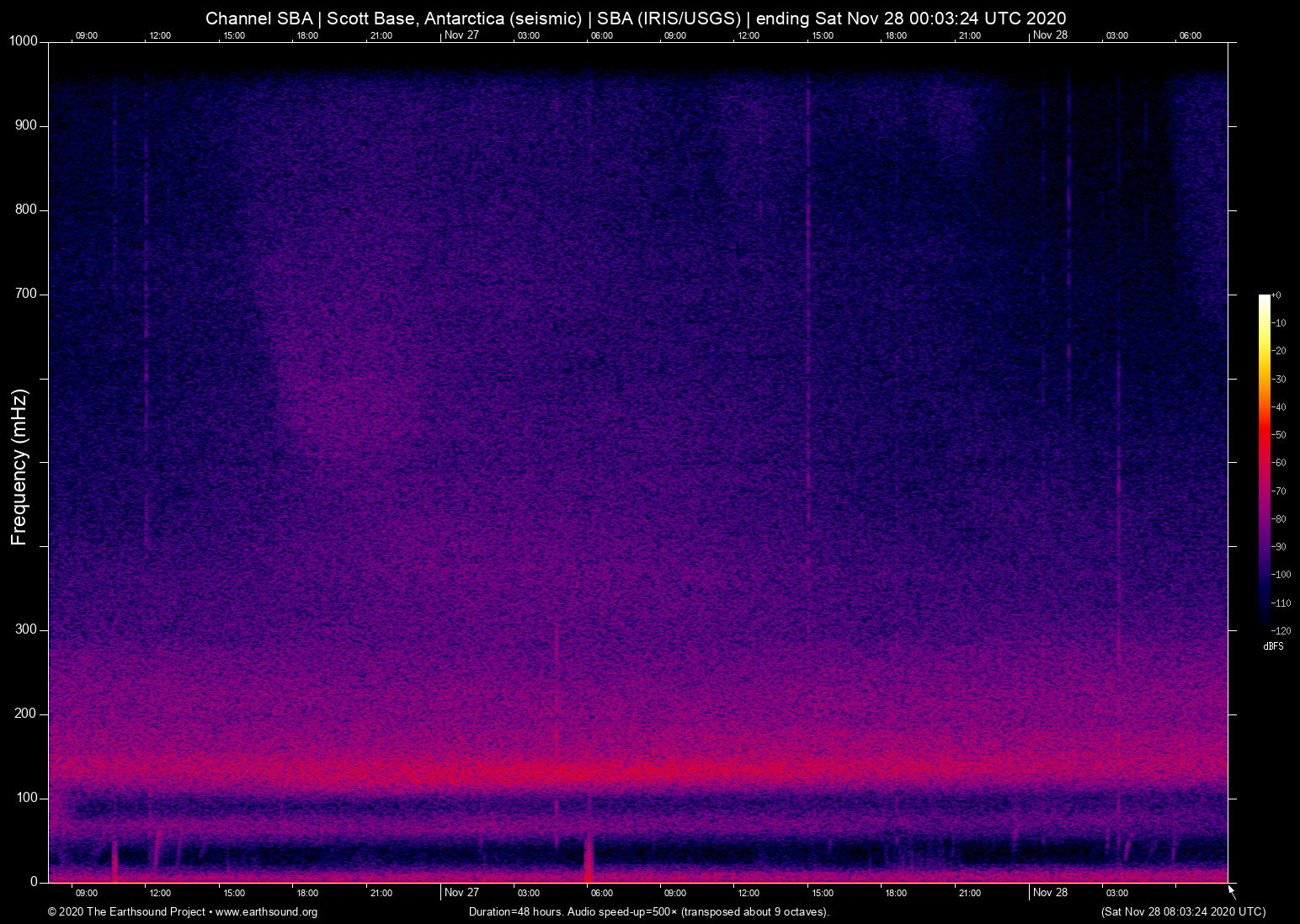
Task: Click the 300 frequency tick label
Action: [26, 629]
